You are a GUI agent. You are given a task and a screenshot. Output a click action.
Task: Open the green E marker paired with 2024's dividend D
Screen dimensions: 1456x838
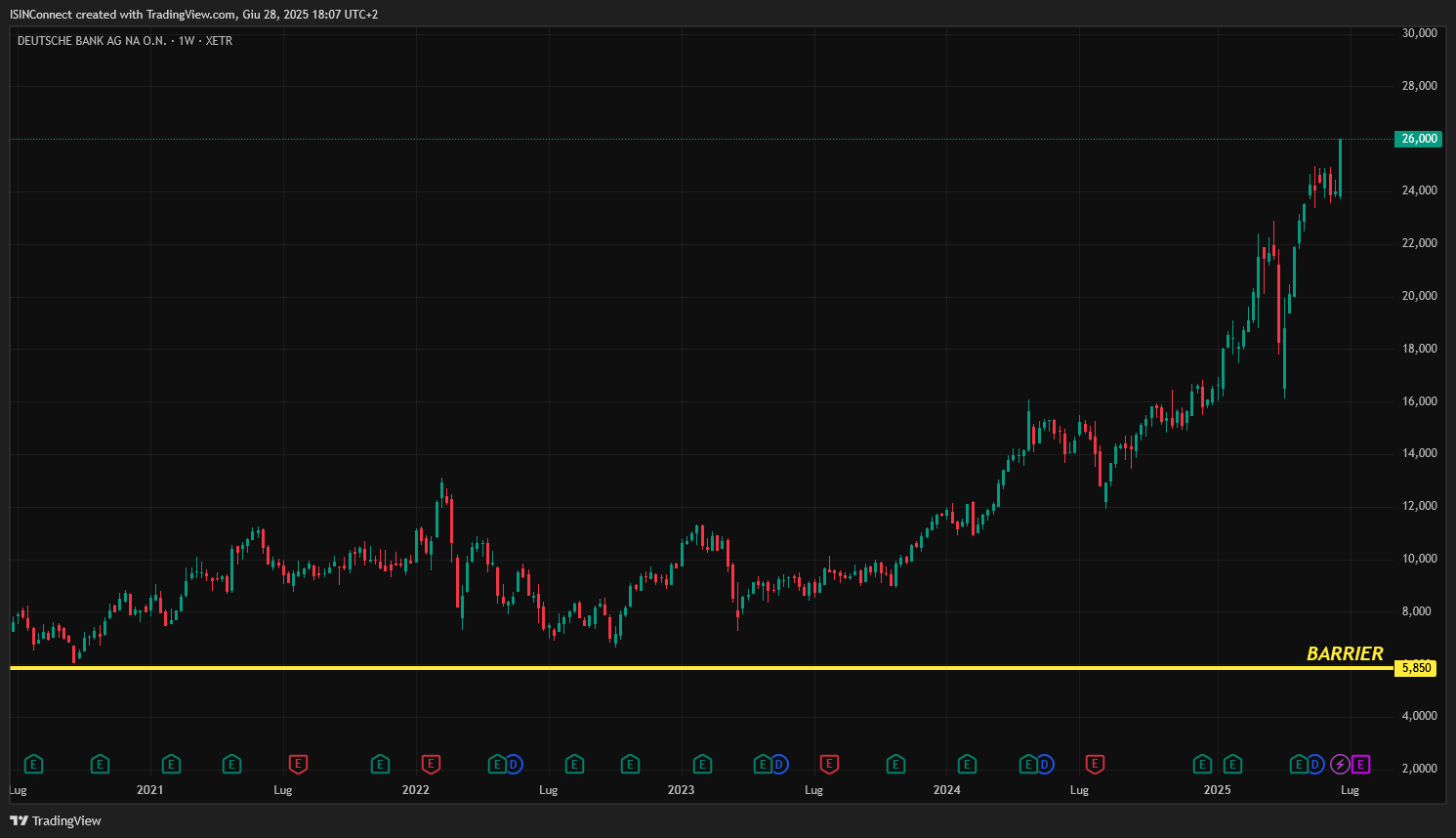pos(1028,764)
